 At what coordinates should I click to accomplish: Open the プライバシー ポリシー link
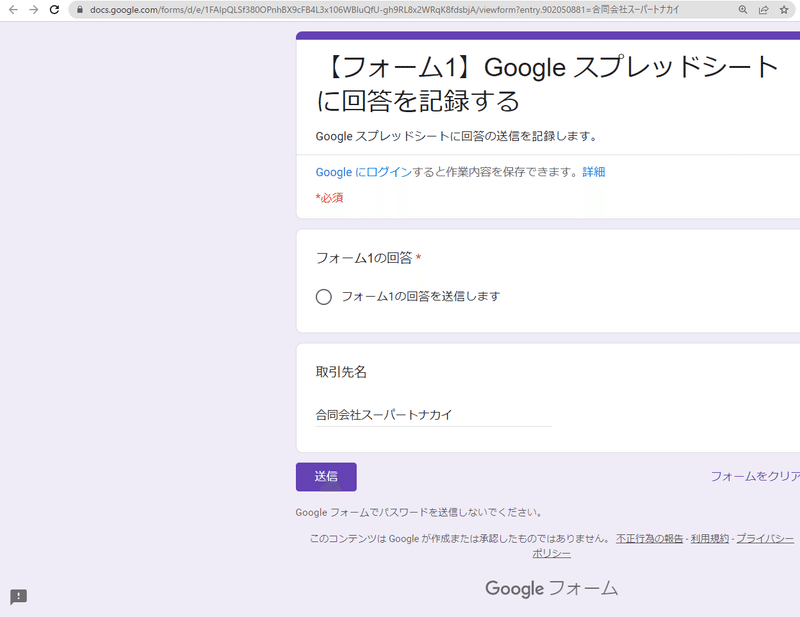(x=765, y=538)
